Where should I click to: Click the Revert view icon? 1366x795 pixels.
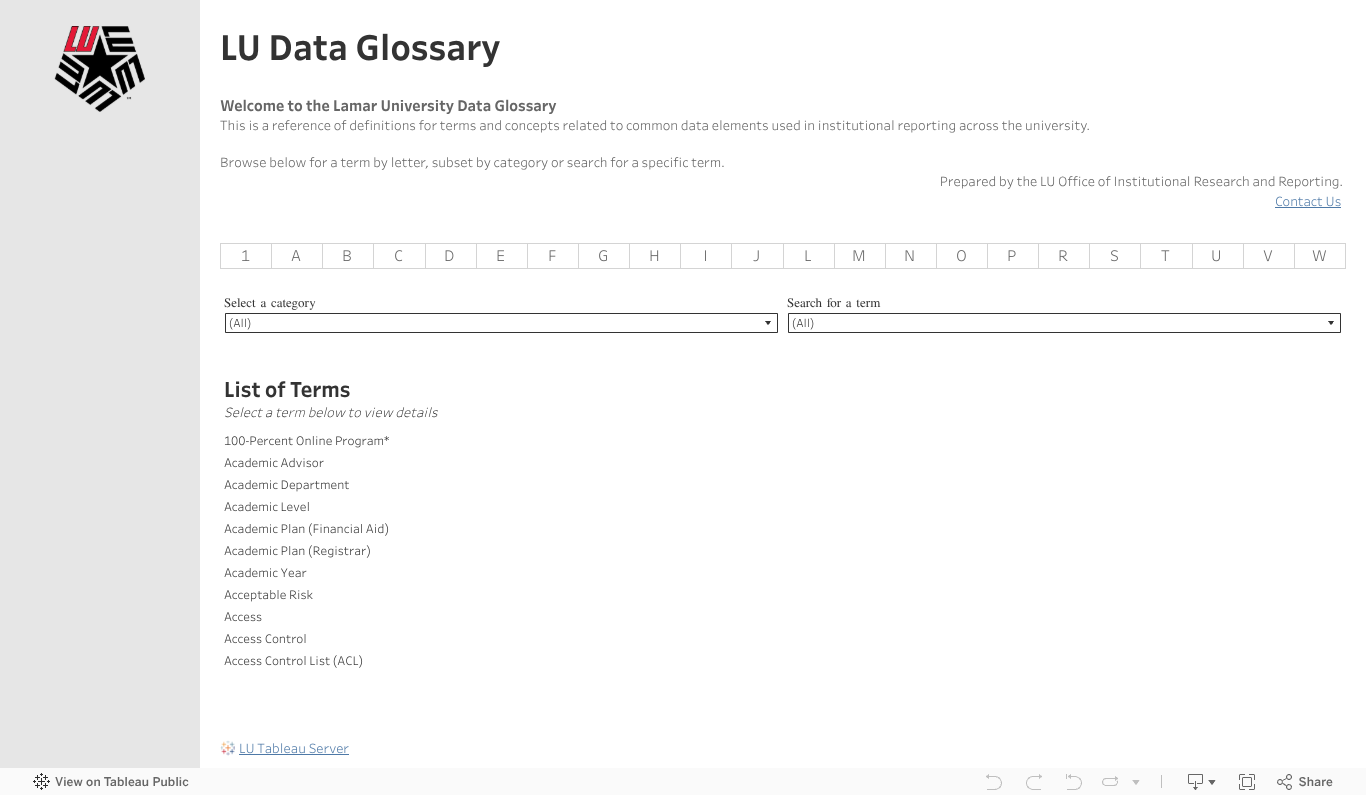click(x=1073, y=782)
